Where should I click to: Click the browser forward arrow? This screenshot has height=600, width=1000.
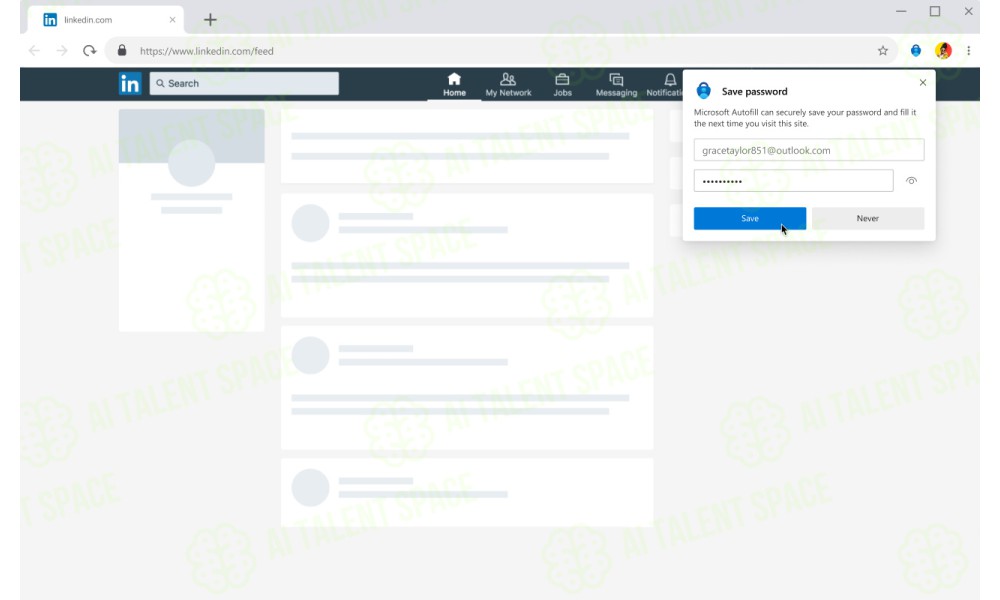[x=62, y=51]
